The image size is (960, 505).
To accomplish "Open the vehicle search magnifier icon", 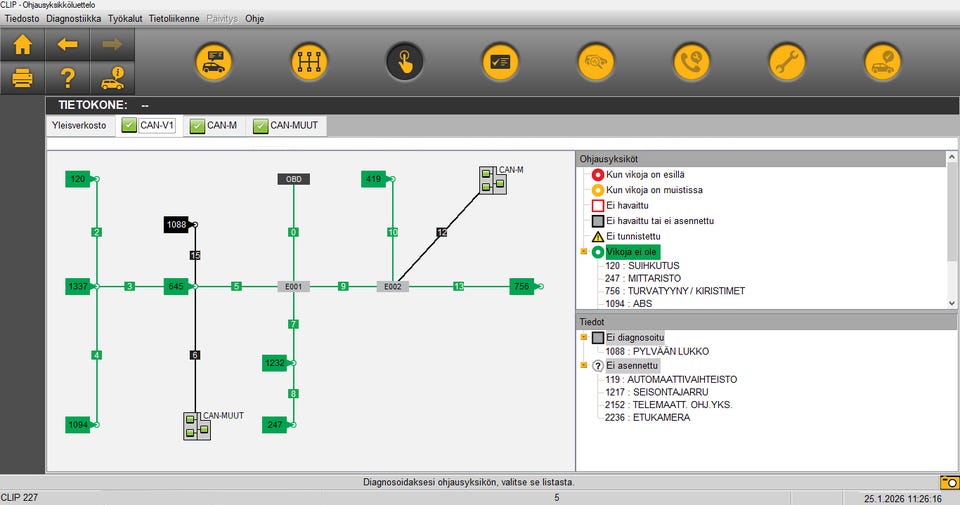I will (x=596, y=62).
